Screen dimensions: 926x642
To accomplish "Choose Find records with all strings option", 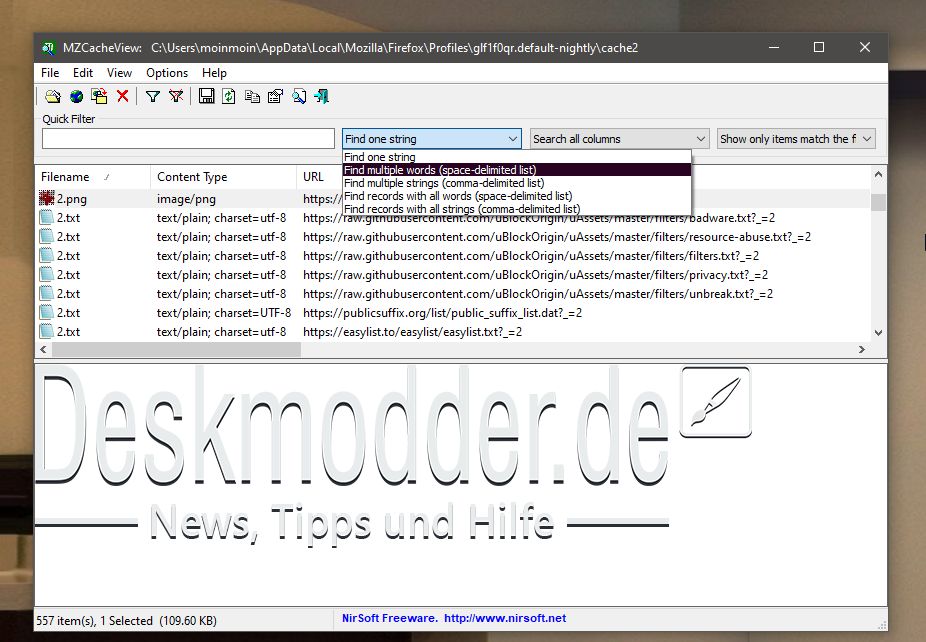I will pos(517,208).
